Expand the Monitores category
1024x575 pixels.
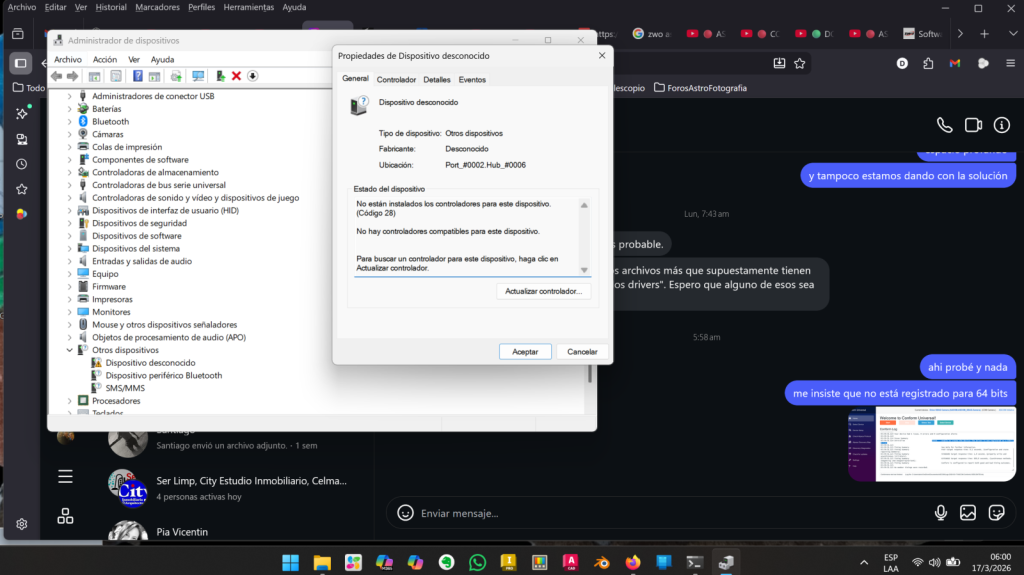(69, 312)
